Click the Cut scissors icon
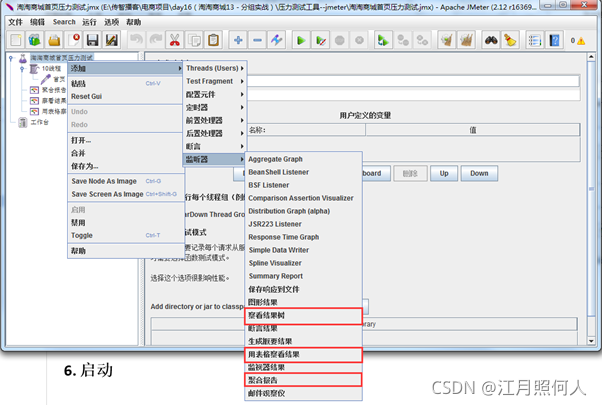This screenshot has height=405, width=602. click(x=175, y=40)
